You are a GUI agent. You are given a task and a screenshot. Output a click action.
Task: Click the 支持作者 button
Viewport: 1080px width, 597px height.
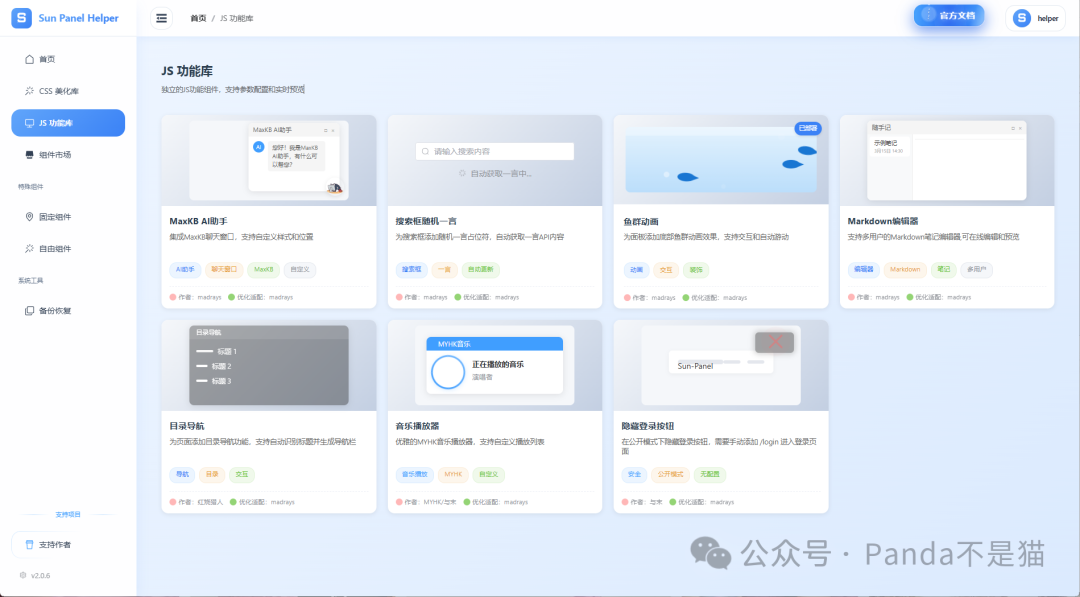click(x=68, y=544)
